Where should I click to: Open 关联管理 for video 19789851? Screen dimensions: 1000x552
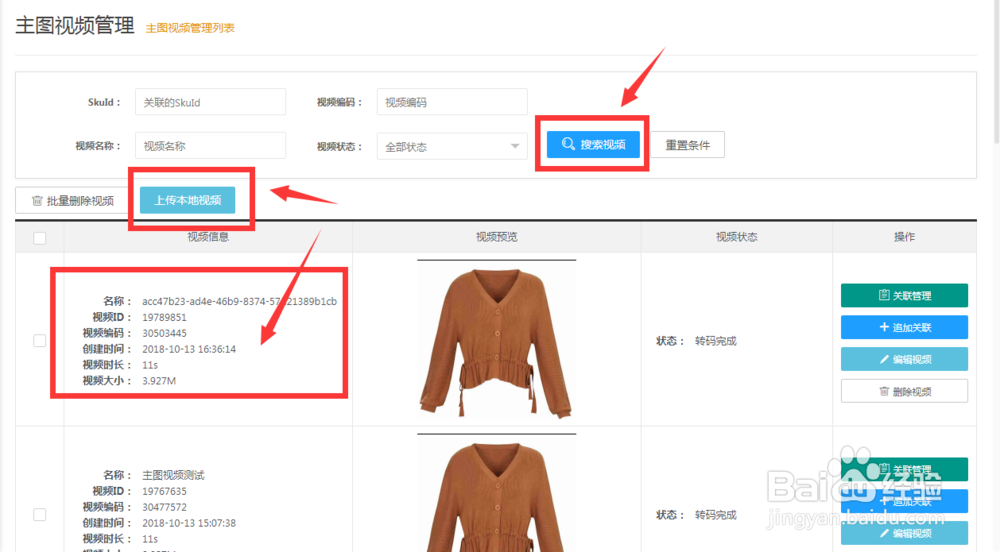[x=904, y=295]
